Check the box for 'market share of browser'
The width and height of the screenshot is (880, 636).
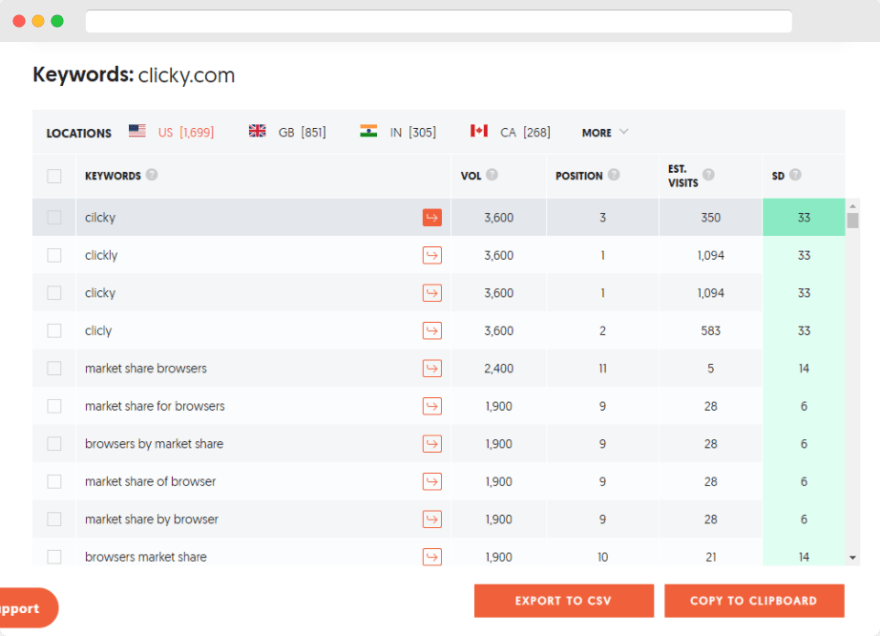click(x=54, y=482)
